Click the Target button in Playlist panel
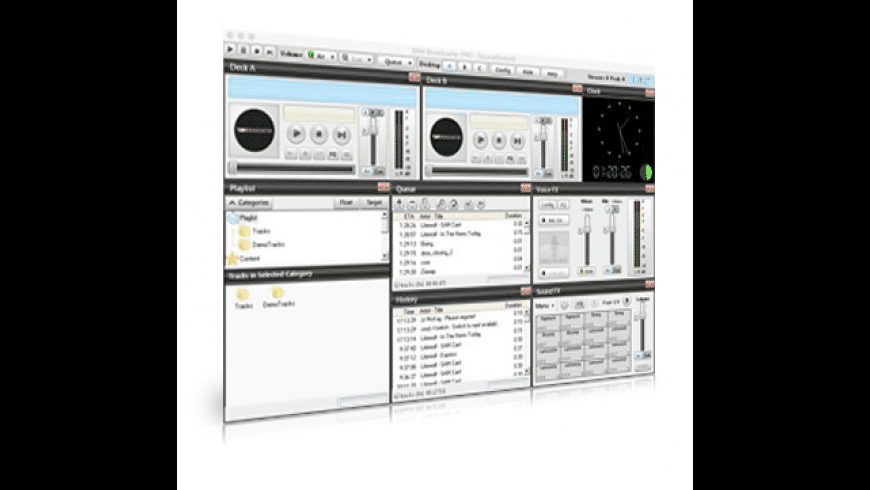The width and height of the screenshot is (870, 490). (x=374, y=203)
